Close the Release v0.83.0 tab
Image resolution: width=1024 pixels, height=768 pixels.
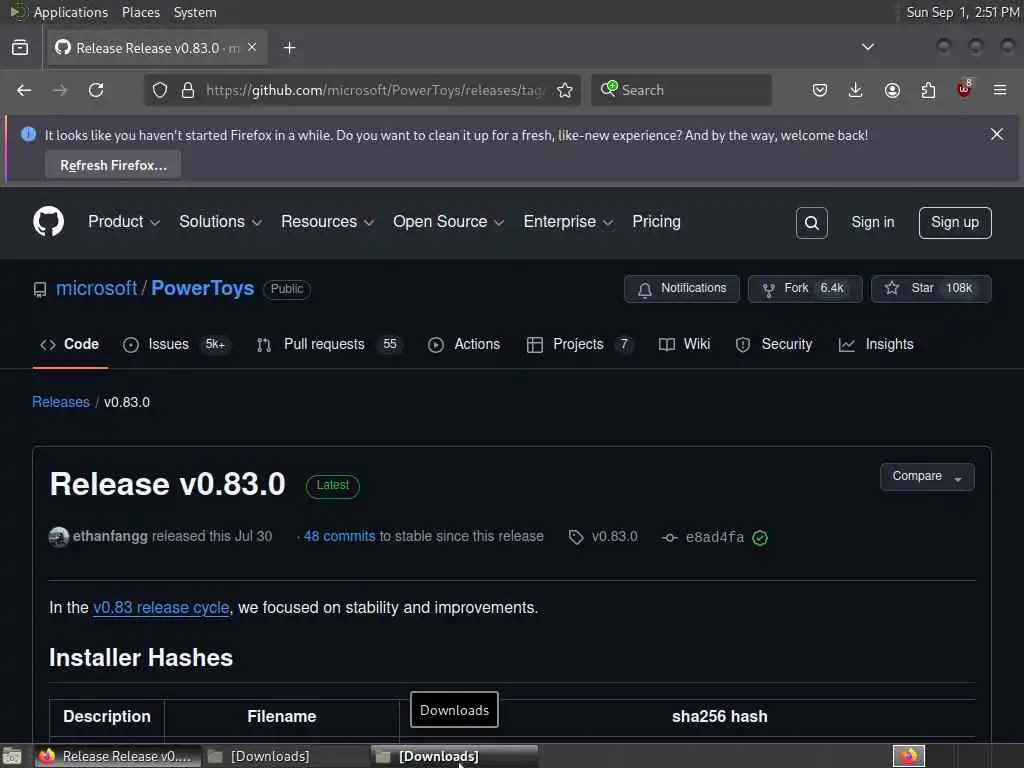(x=252, y=48)
